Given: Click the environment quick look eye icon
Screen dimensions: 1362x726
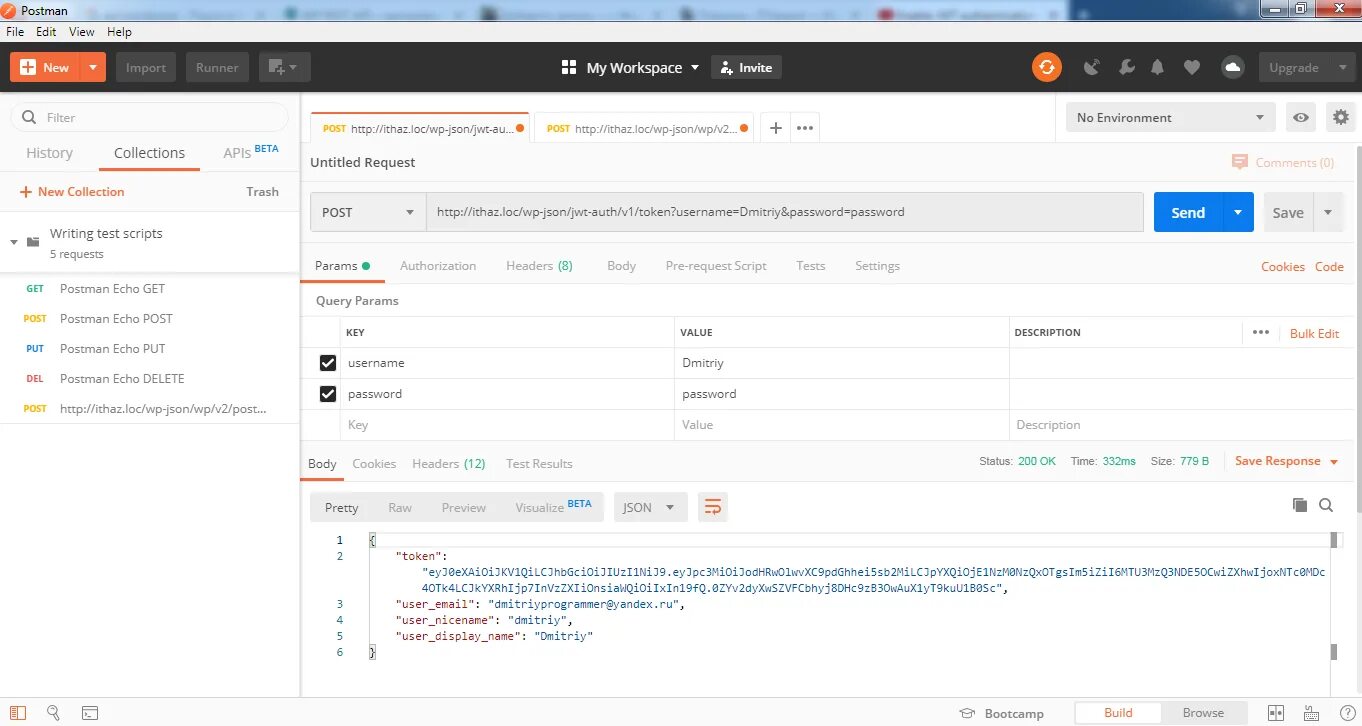Looking at the screenshot, I should click(x=1300, y=117).
